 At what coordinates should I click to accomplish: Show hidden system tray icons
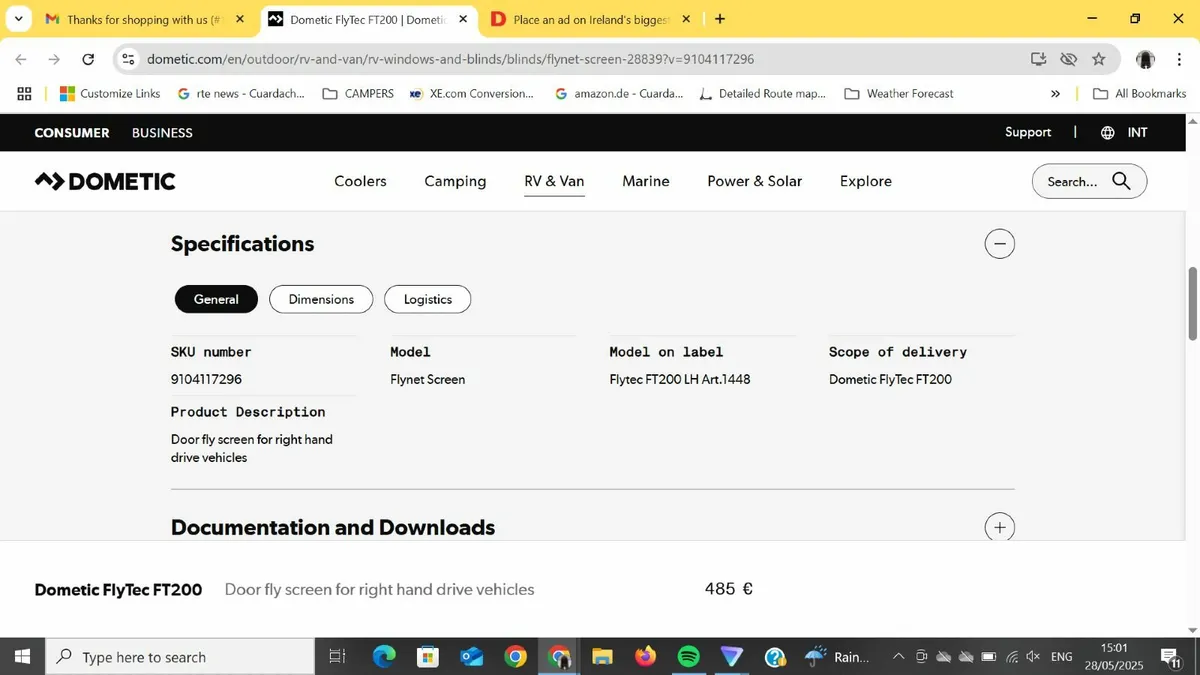point(898,656)
